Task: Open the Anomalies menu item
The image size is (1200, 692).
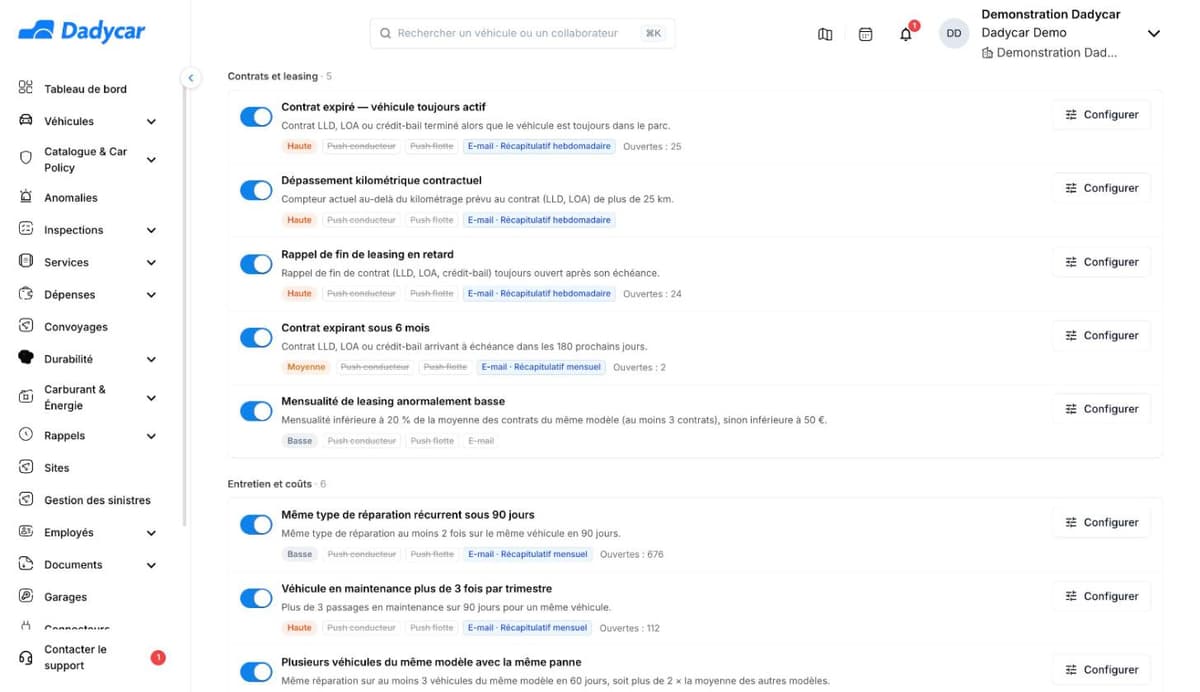Action: tap(71, 198)
